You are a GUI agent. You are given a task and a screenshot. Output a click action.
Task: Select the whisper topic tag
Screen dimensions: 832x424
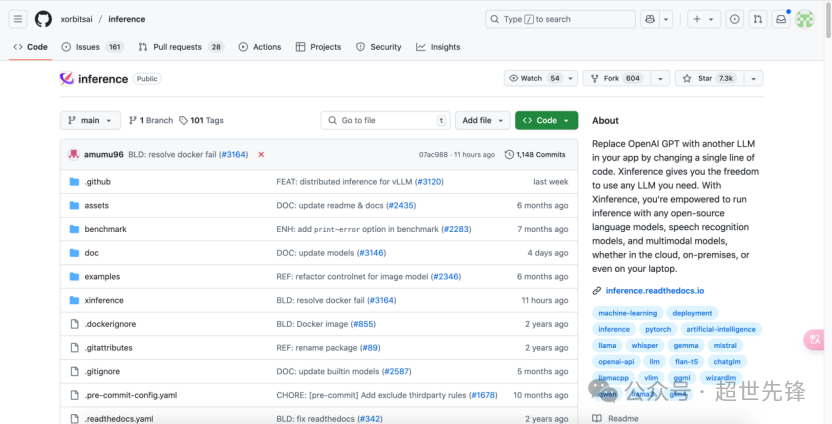tap(645, 345)
